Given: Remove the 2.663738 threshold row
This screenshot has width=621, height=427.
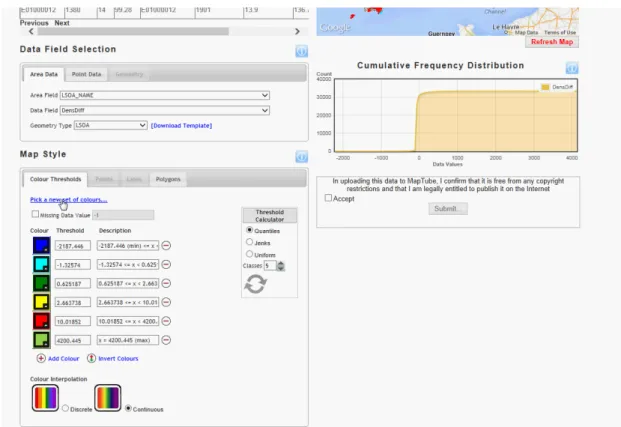Looking at the screenshot, I should click(x=166, y=302).
